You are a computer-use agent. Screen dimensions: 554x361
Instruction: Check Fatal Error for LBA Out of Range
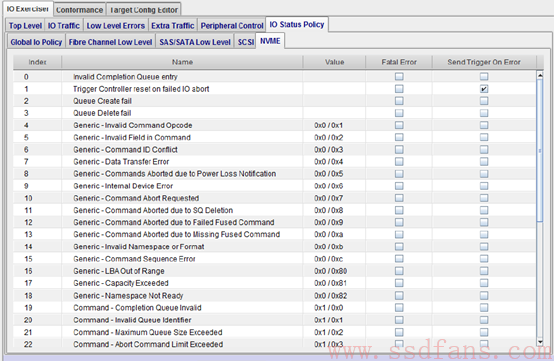399,271
